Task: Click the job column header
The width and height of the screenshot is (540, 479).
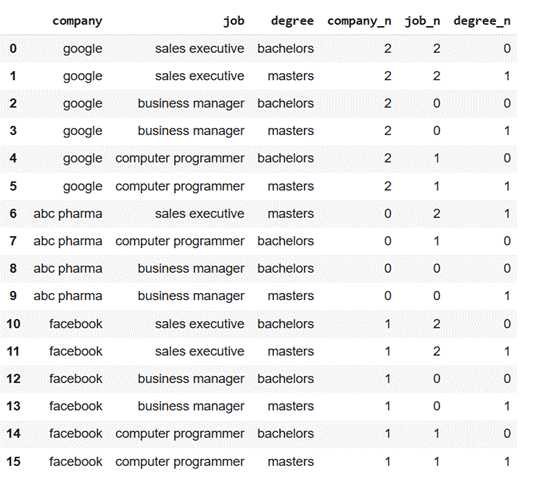Action: [234, 21]
